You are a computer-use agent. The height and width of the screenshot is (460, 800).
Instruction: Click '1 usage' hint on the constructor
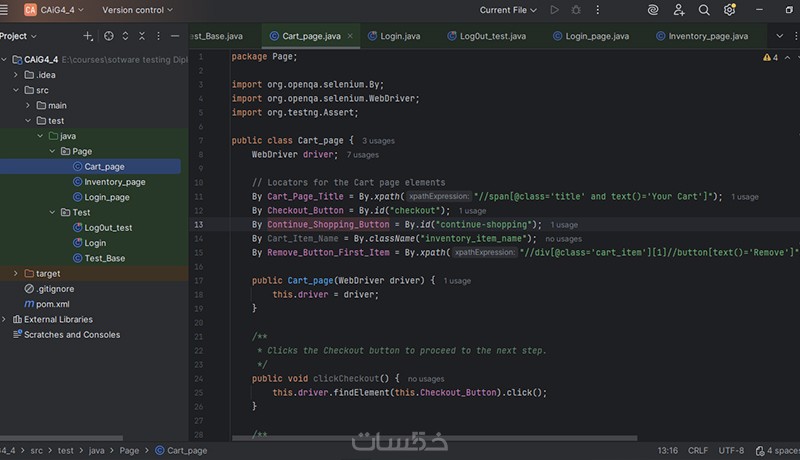457,281
